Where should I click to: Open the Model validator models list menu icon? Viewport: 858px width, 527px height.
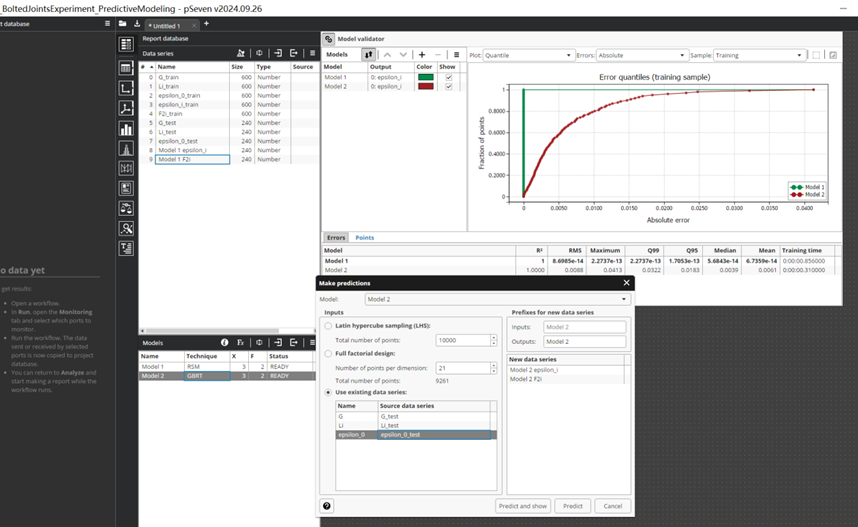point(456,55)
